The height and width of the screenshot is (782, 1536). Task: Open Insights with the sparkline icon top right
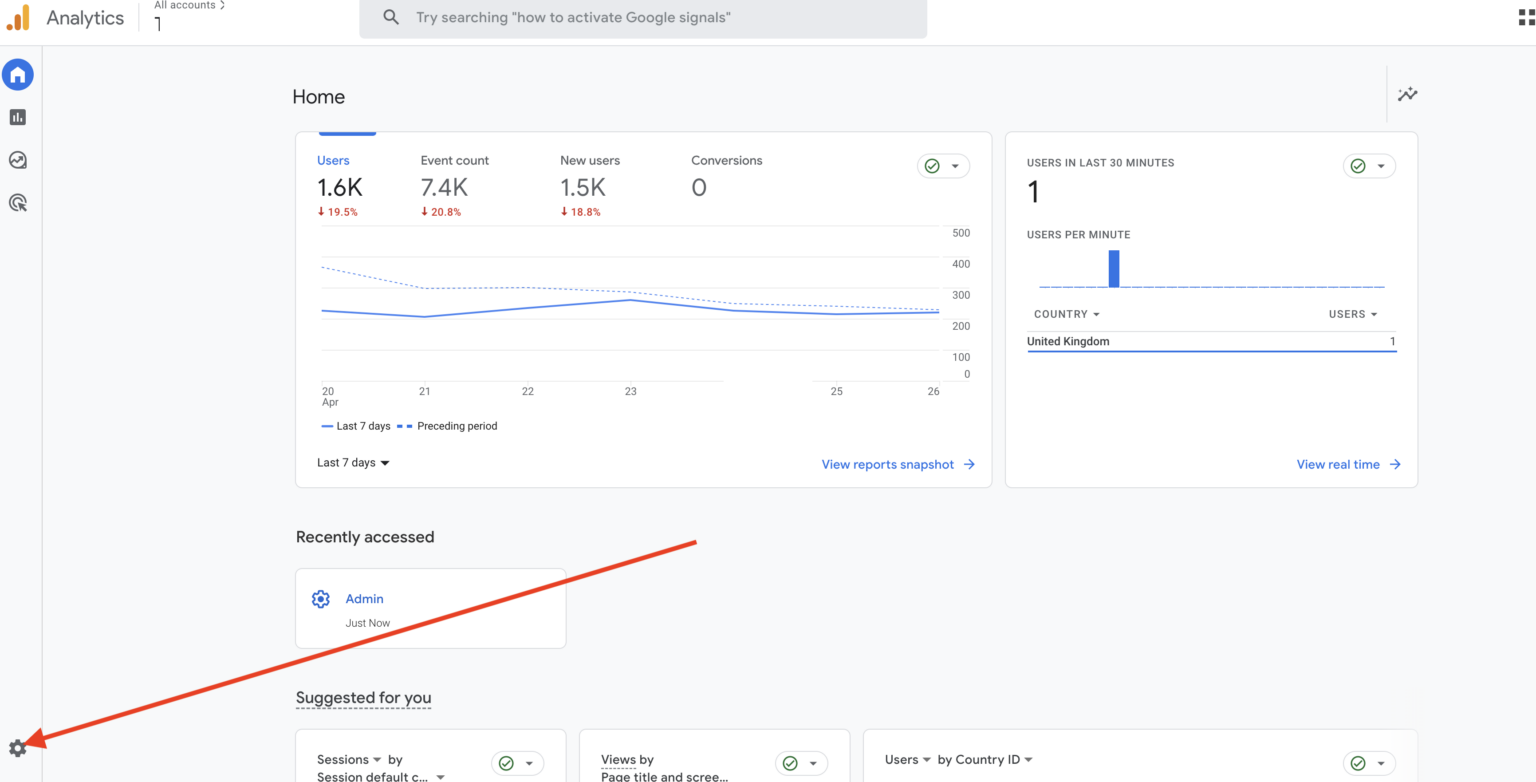[1407, 94]
